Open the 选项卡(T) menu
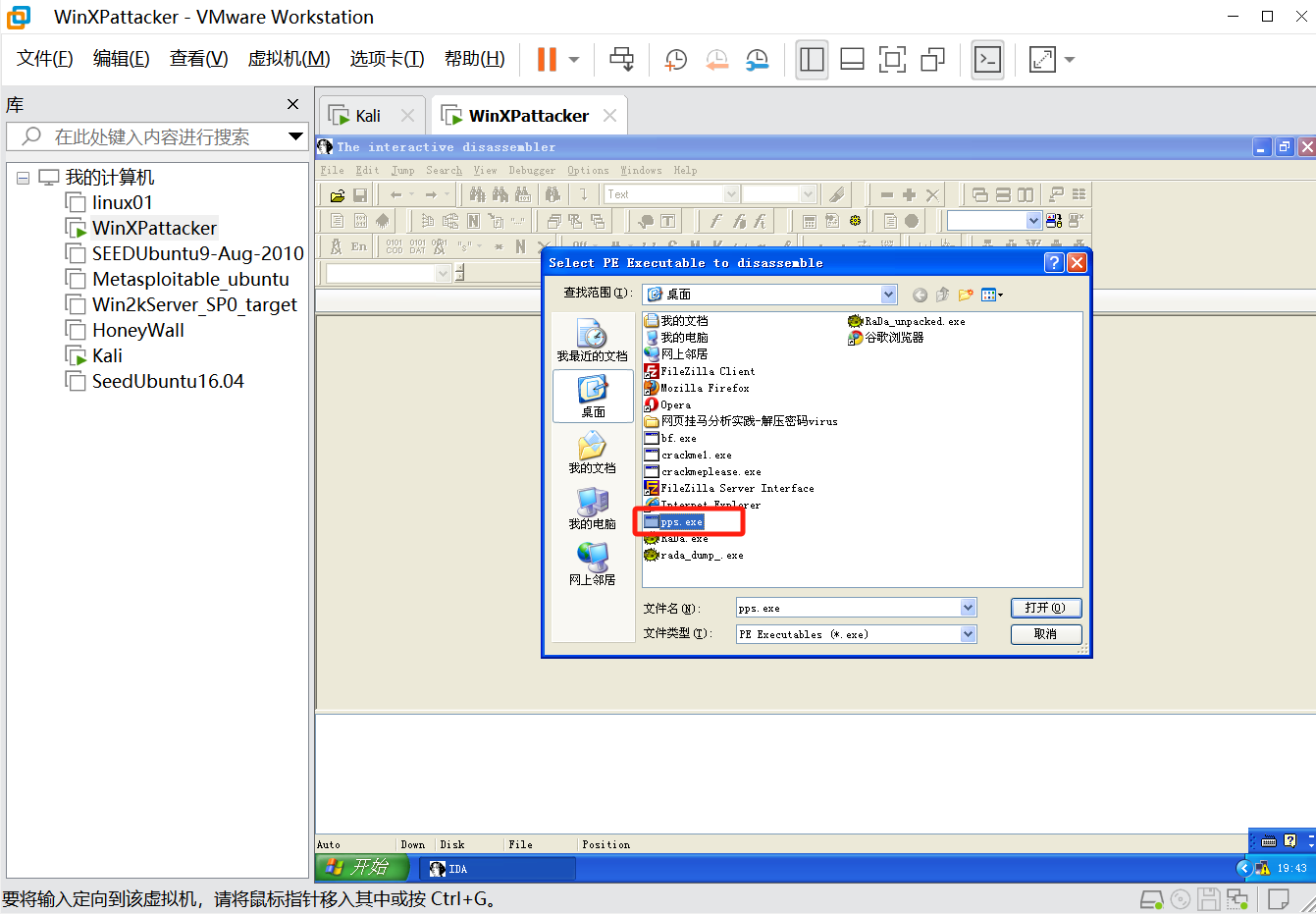Viewport: 1316px width, 914px height. click(387, 59)
